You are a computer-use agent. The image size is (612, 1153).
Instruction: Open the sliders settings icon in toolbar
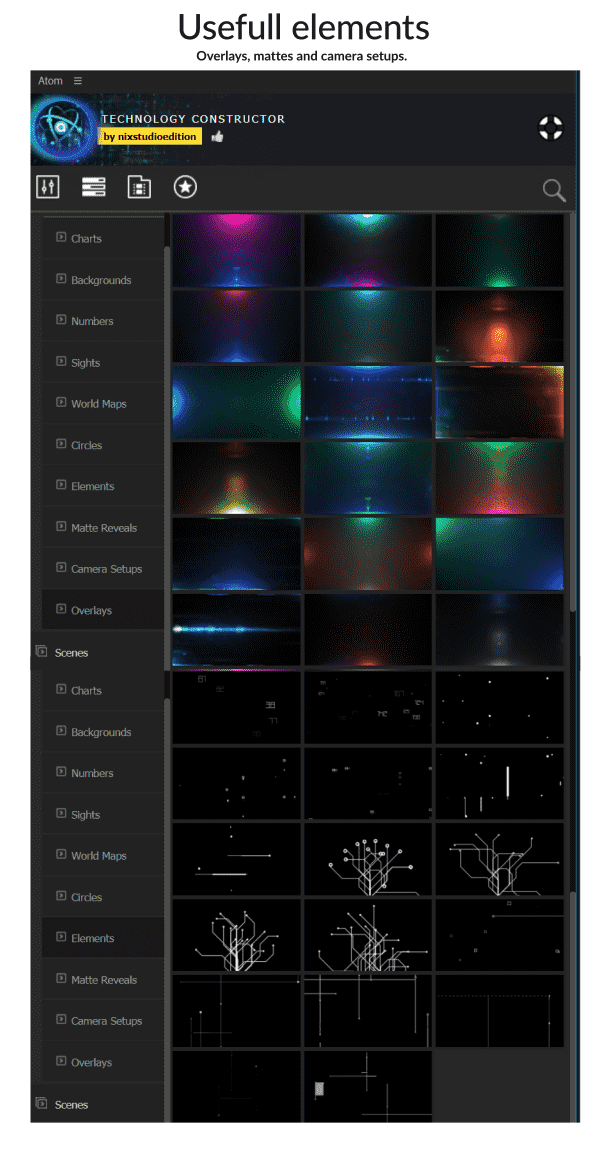[x=48, y=187]
